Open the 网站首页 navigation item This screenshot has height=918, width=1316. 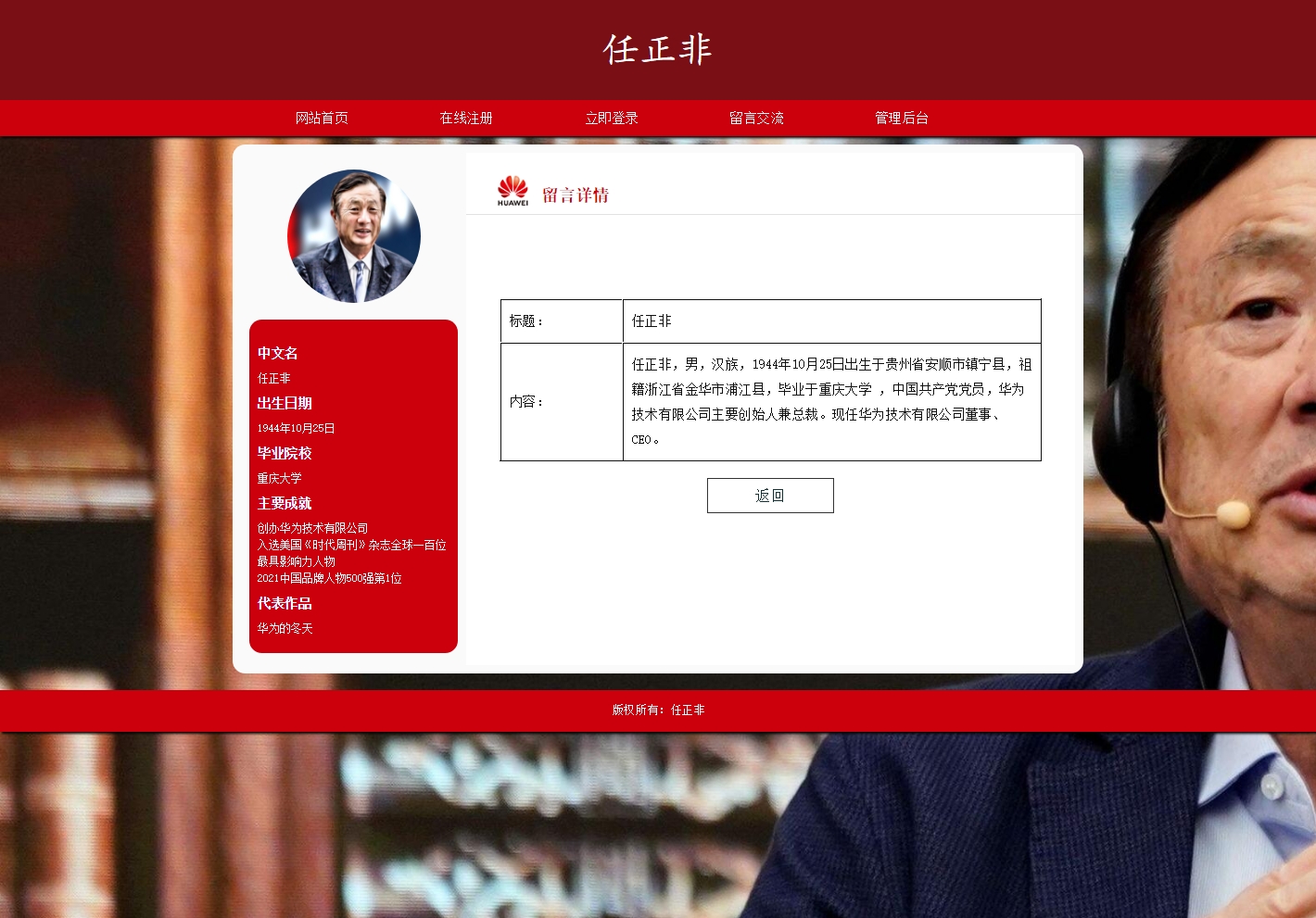tap(322, 118)
